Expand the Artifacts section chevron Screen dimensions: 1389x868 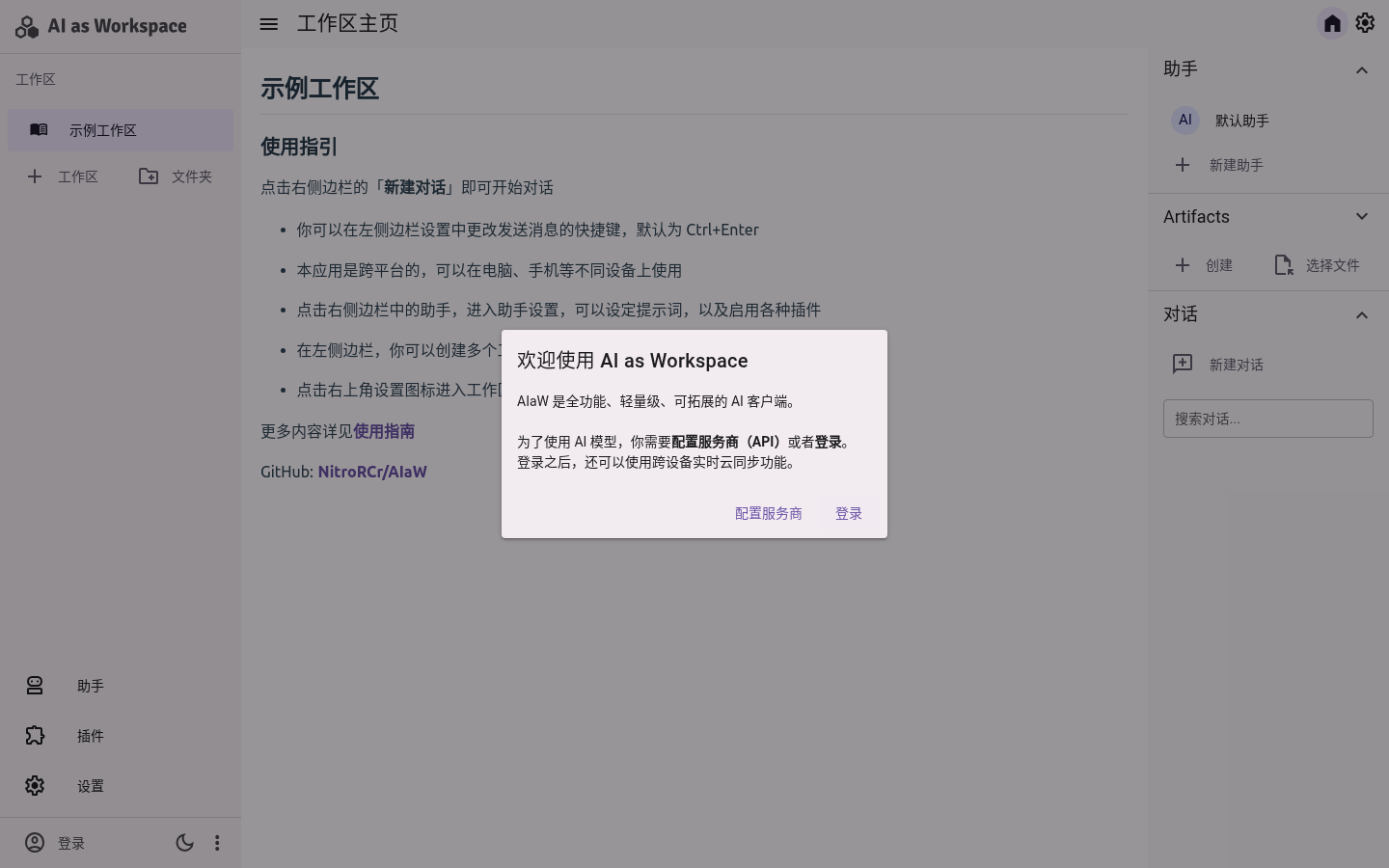coord(1362,216)
